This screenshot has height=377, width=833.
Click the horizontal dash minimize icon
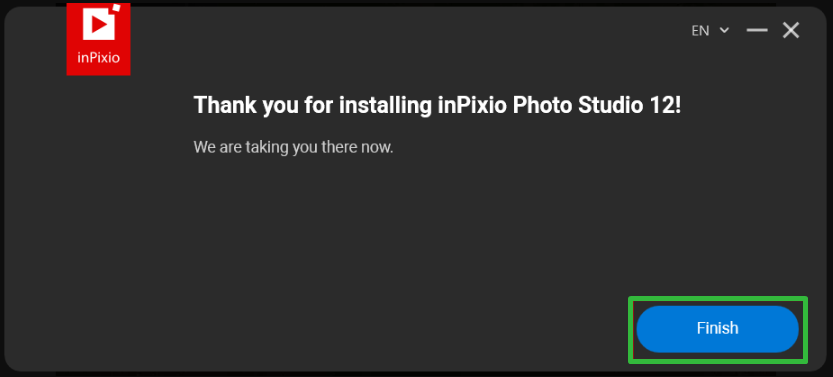coord(757,30)
